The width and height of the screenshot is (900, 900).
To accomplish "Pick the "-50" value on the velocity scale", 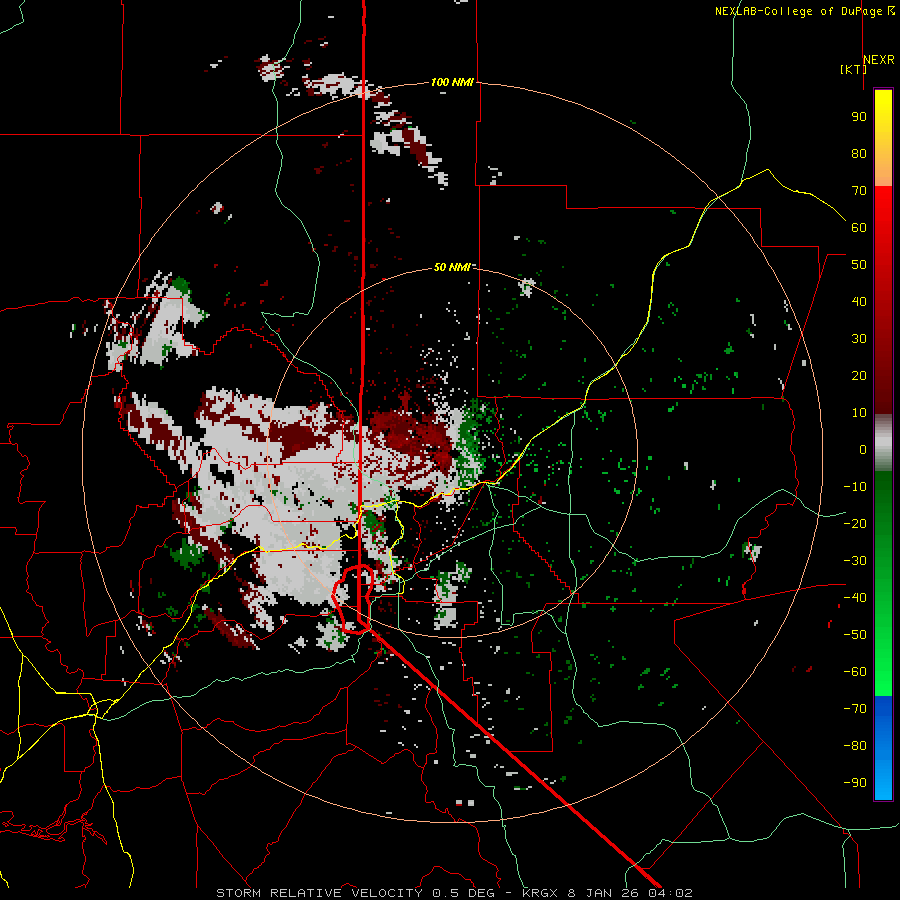I will tap(855, 635).
